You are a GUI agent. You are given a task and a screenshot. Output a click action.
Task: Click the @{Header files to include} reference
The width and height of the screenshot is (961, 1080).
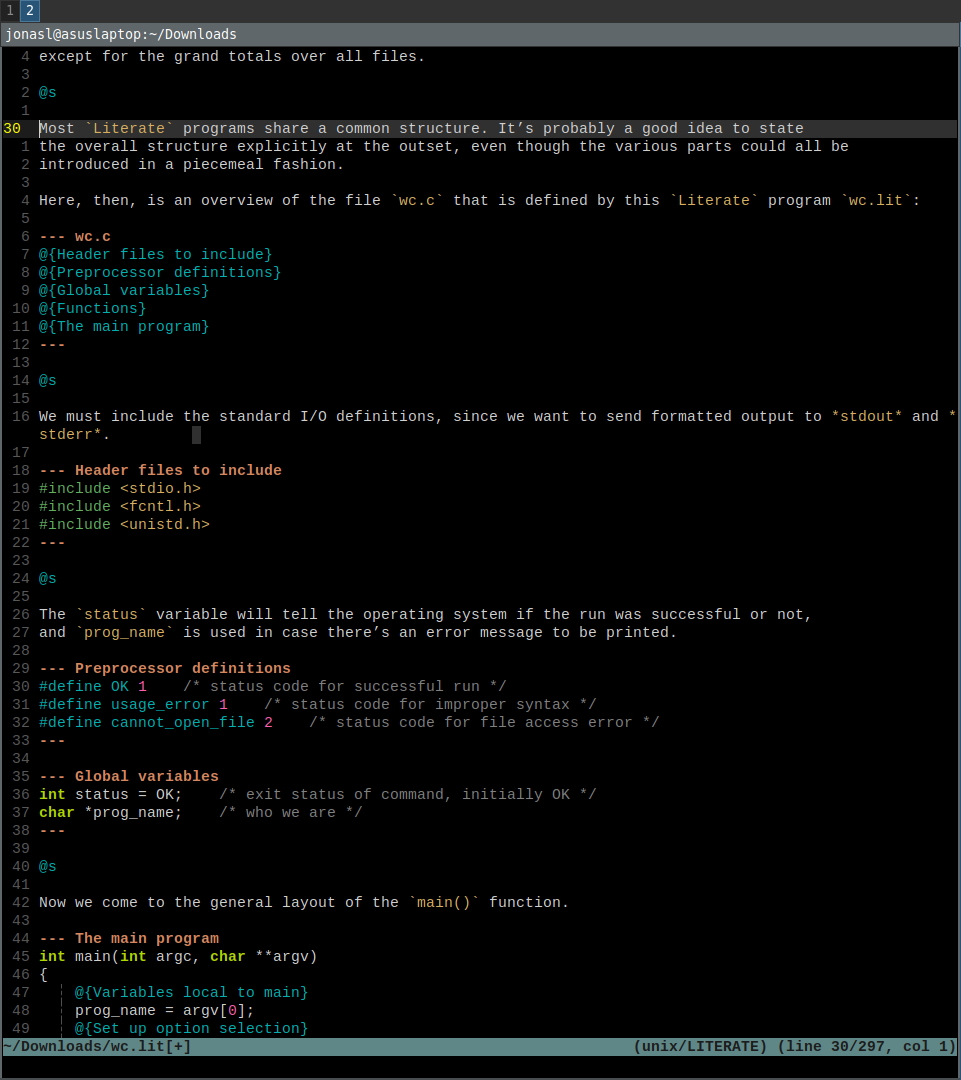pos(156,255)
